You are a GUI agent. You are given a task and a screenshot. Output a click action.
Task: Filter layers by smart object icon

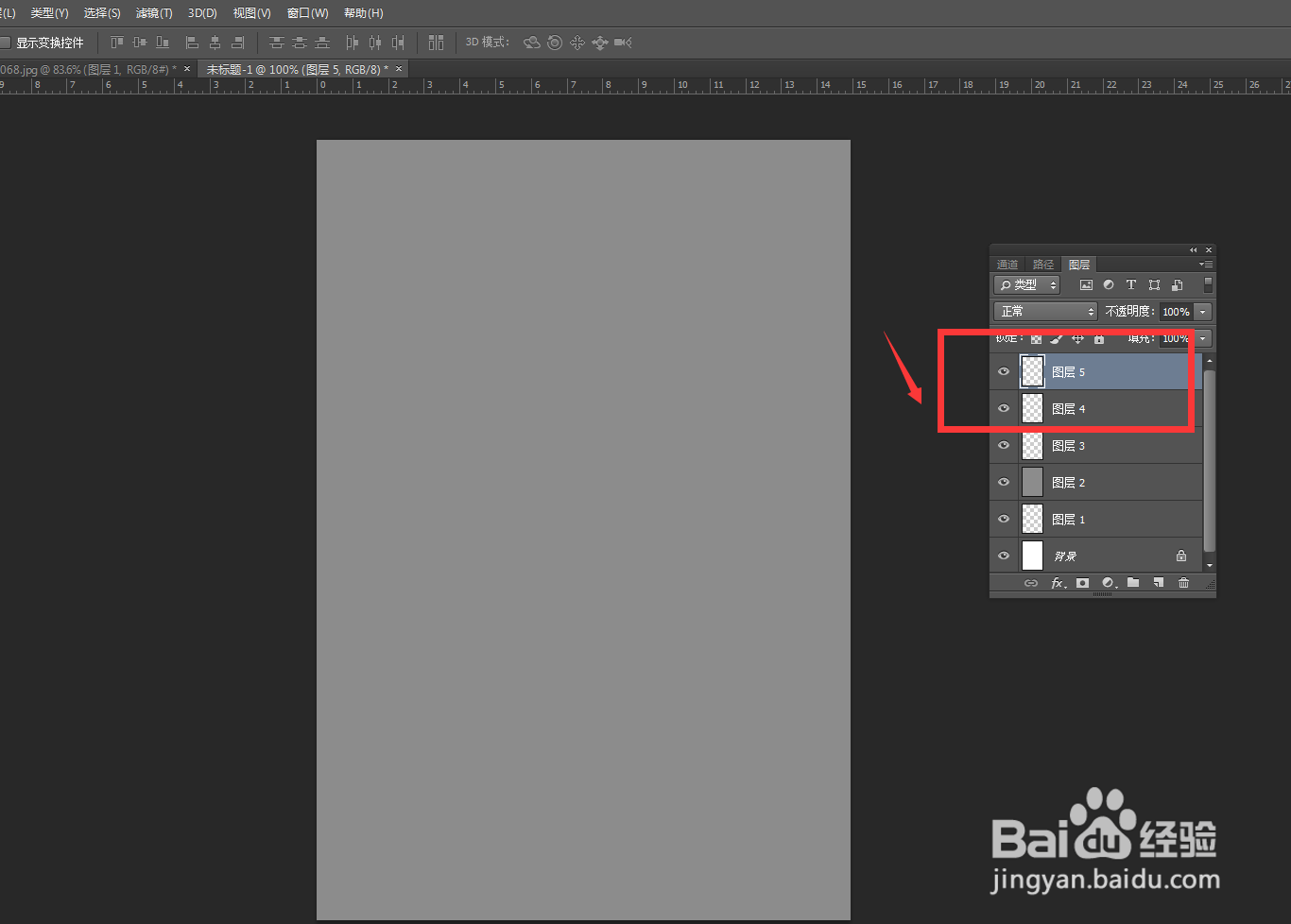coord(1177,284)
